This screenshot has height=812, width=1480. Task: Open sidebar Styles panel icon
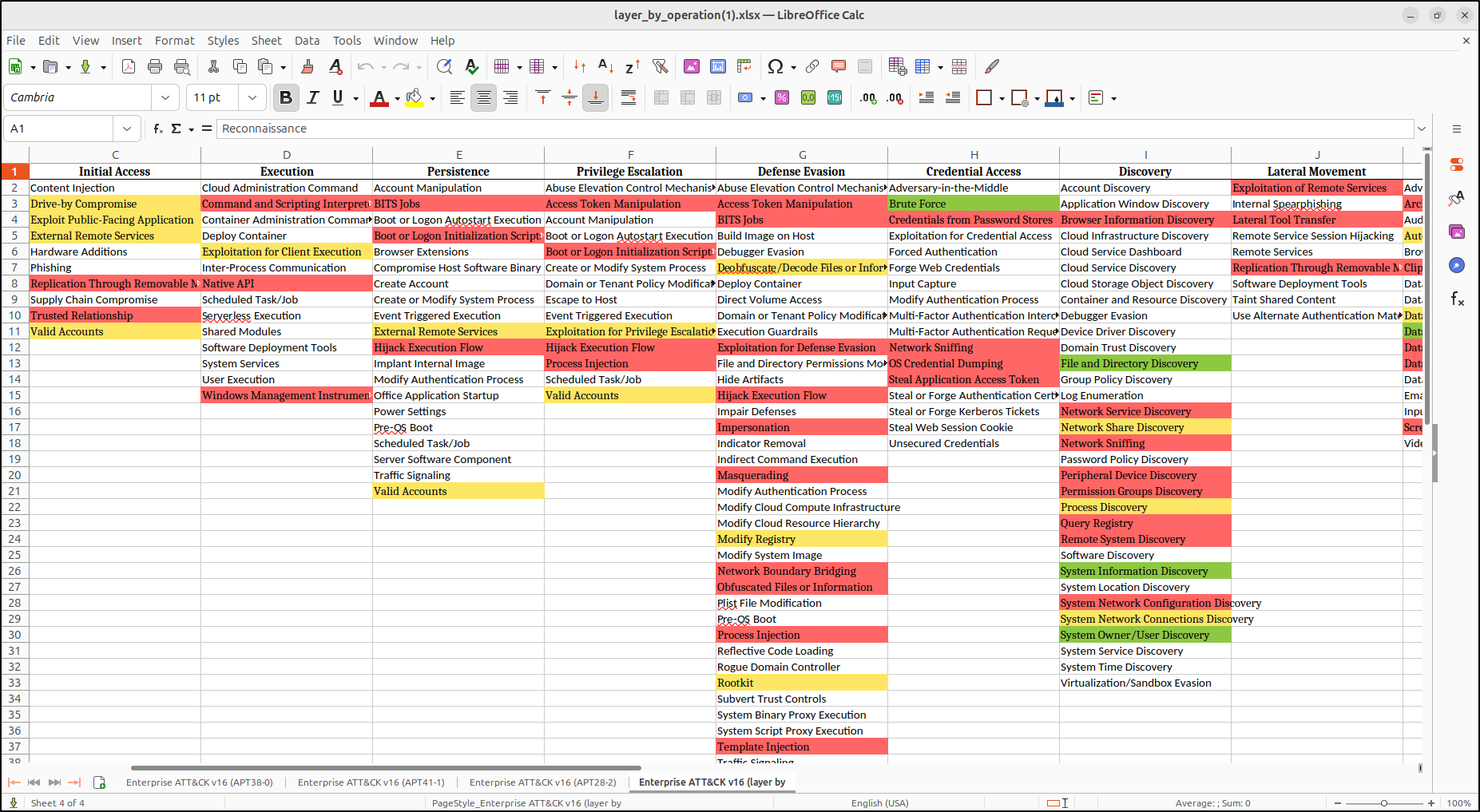click(1457, 198)
